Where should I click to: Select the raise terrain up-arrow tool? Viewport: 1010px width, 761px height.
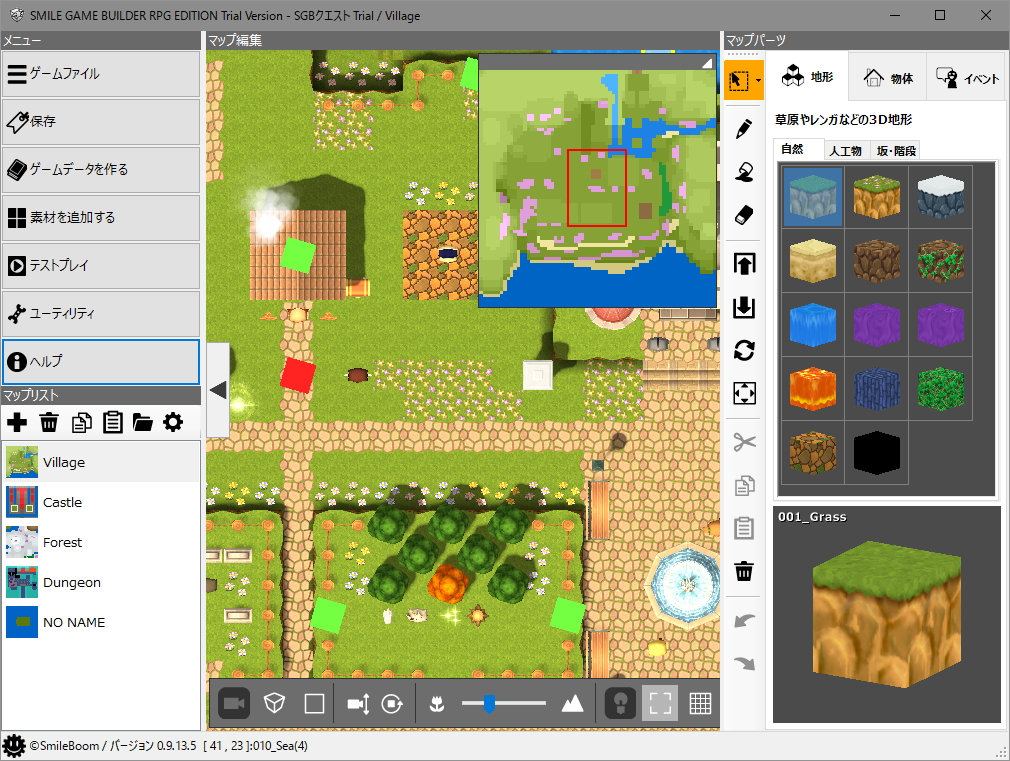(743, 263)
